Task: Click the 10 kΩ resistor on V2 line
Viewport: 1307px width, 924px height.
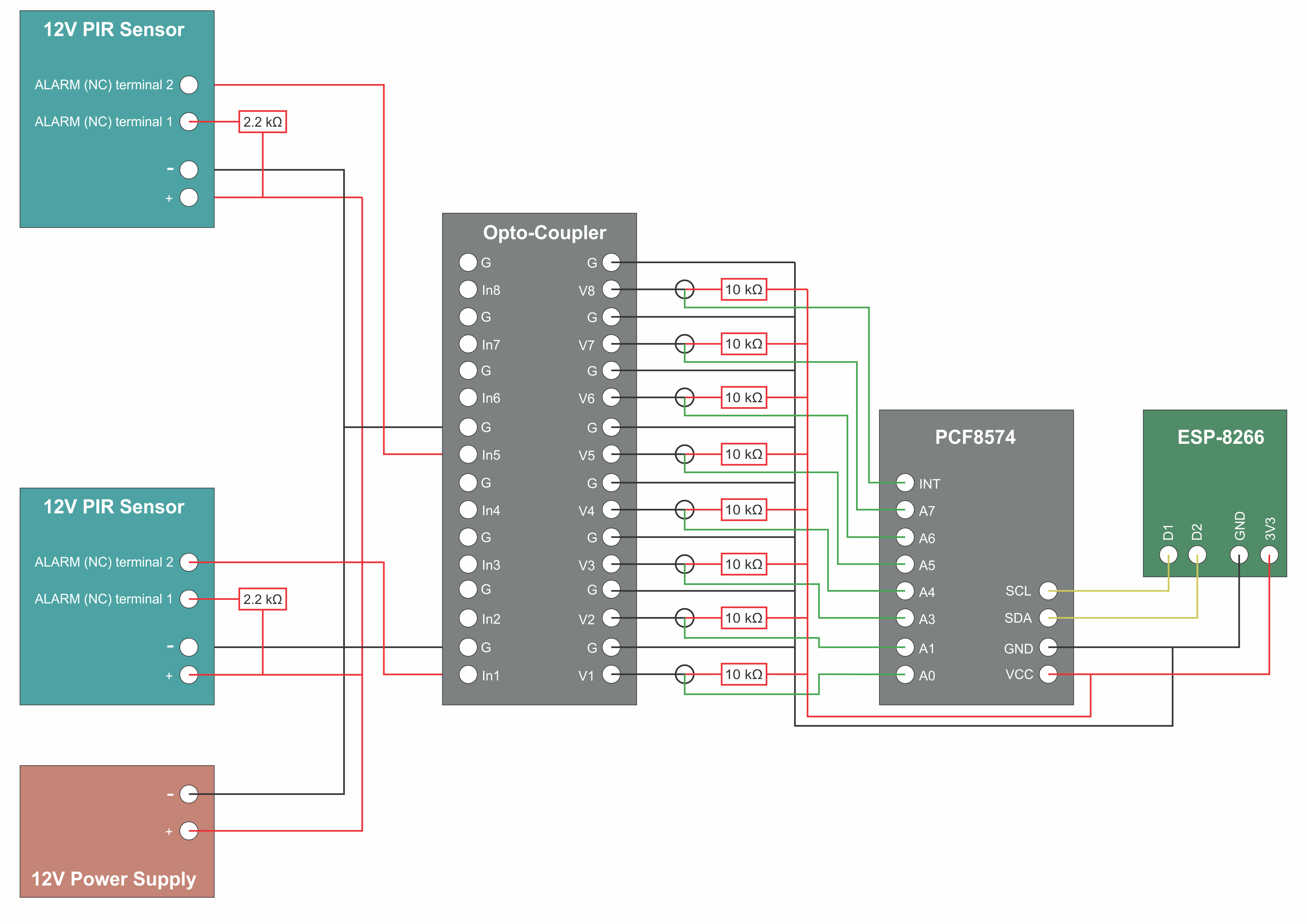Action: 744,618
